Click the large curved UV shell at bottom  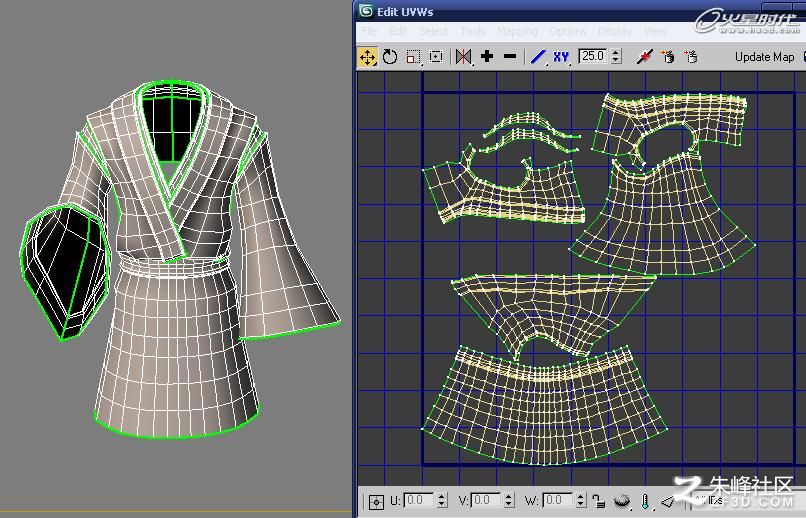(x=544, y=405)
